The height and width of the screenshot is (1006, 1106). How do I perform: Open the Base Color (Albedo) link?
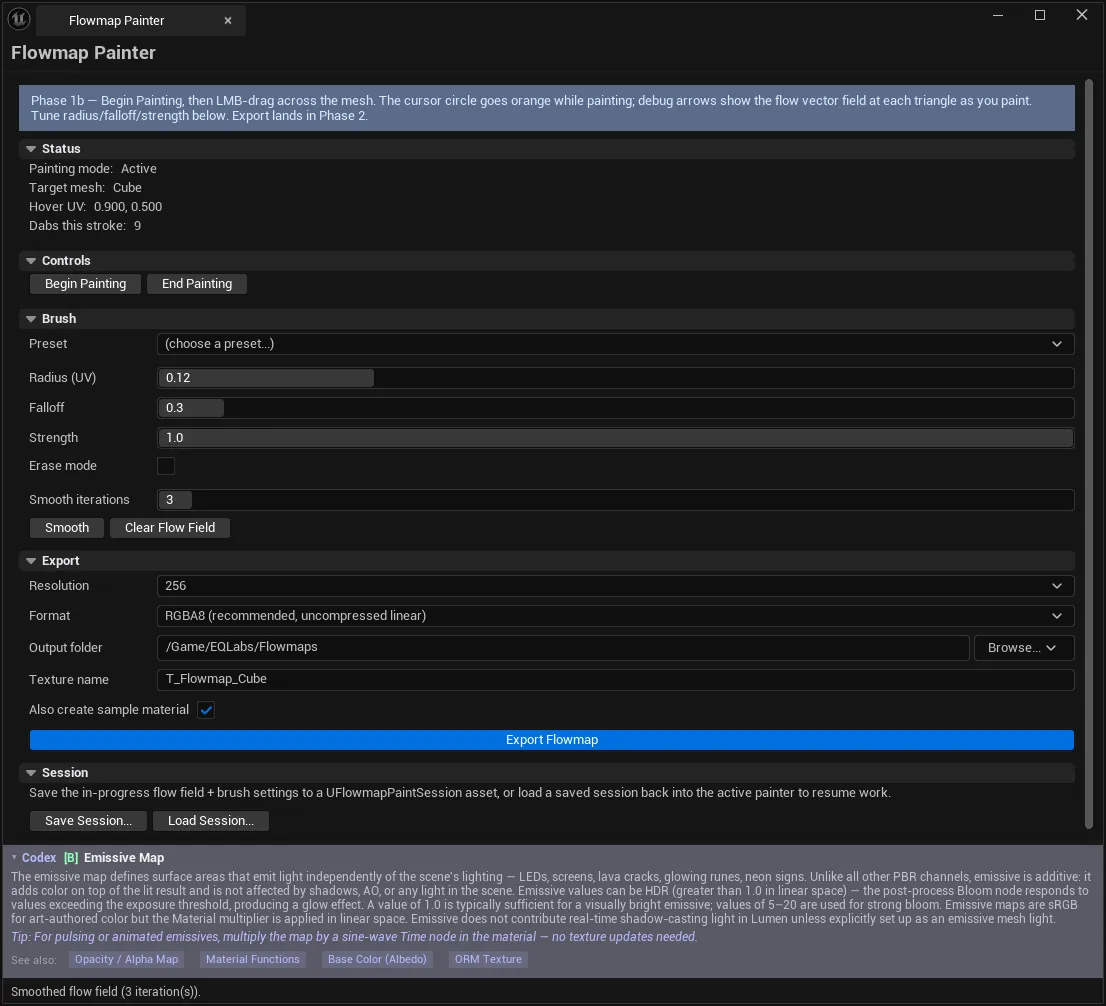[377, 959]
